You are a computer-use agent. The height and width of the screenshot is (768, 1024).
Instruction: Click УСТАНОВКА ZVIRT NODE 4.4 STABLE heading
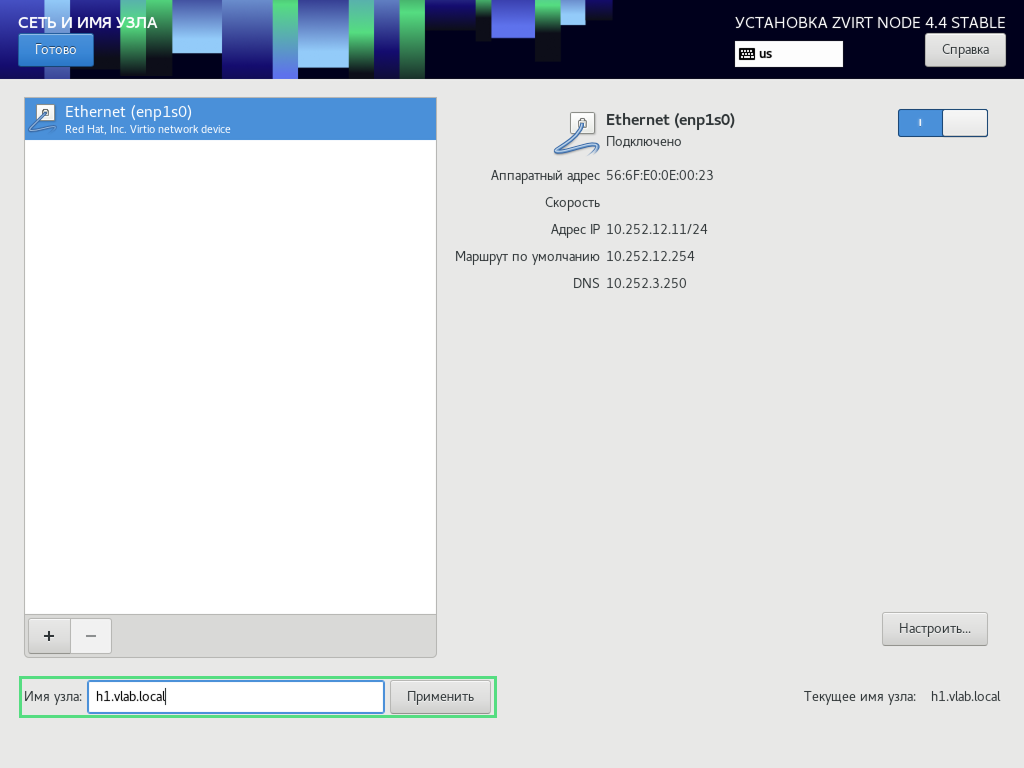(x=870, y=23)
